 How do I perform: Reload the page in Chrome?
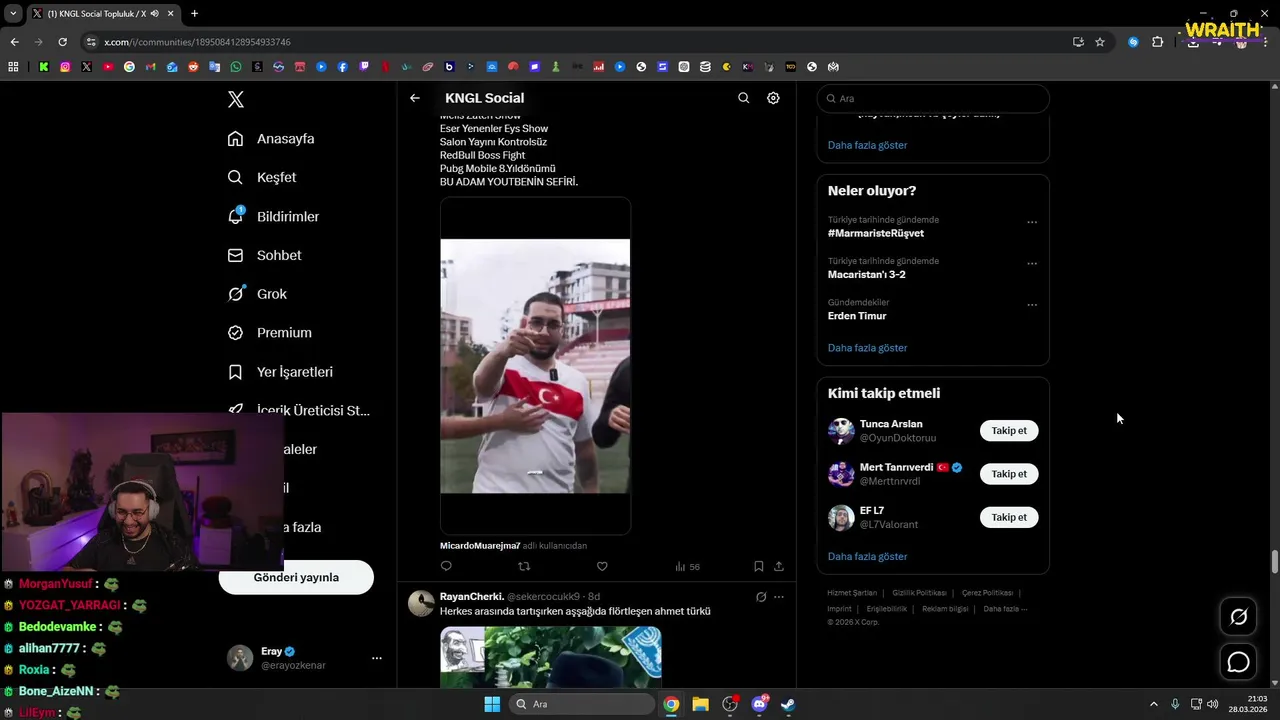[x=62, y=42]
